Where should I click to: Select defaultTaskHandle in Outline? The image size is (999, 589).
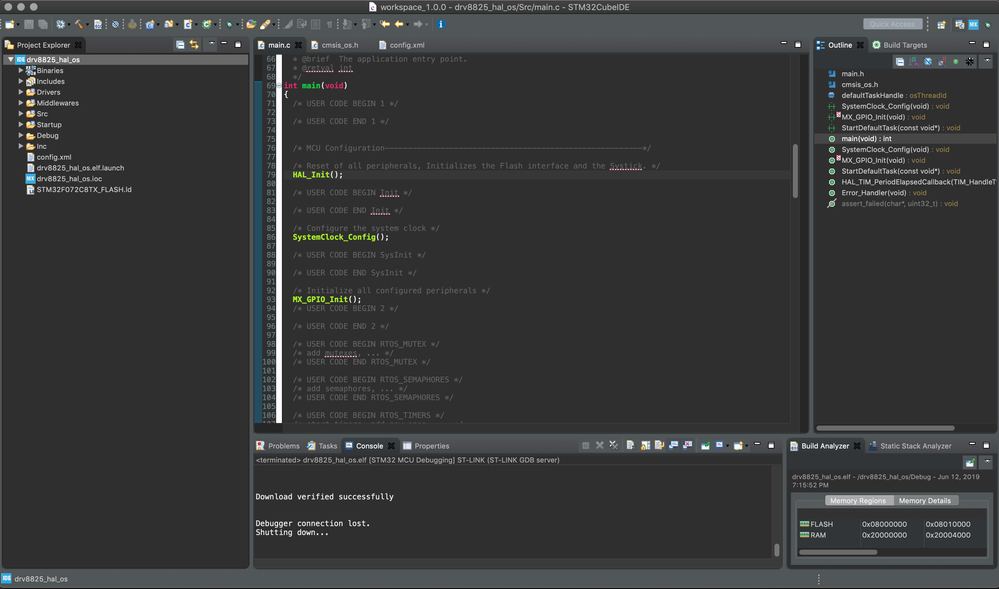pos(887,95)
